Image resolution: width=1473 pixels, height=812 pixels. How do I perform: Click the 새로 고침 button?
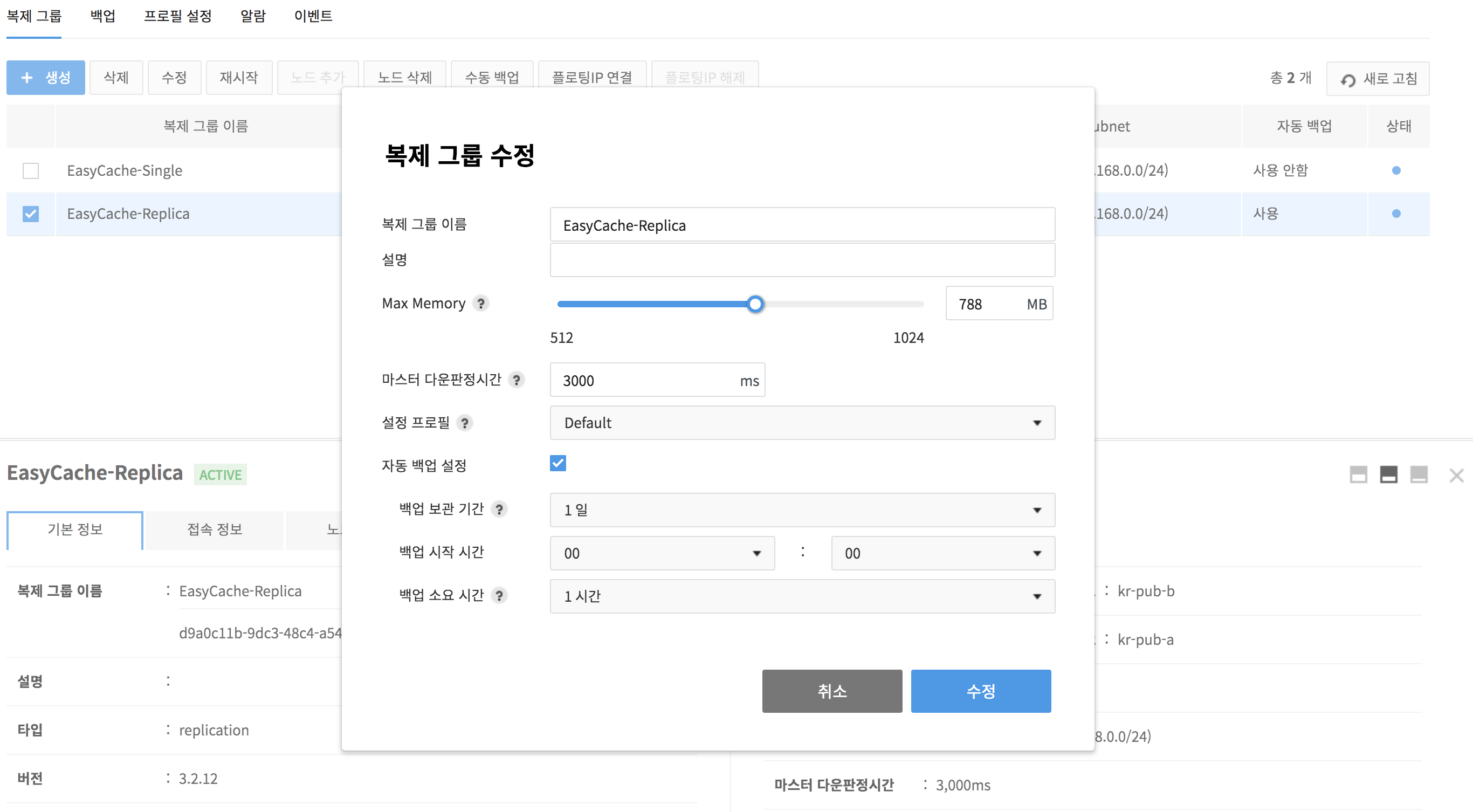click(x=1378, y=78)
